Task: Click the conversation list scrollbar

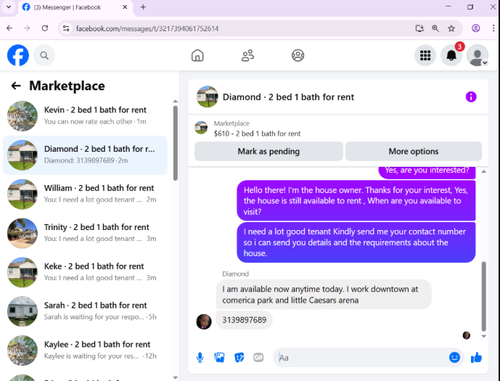Action: click(175, 143)
